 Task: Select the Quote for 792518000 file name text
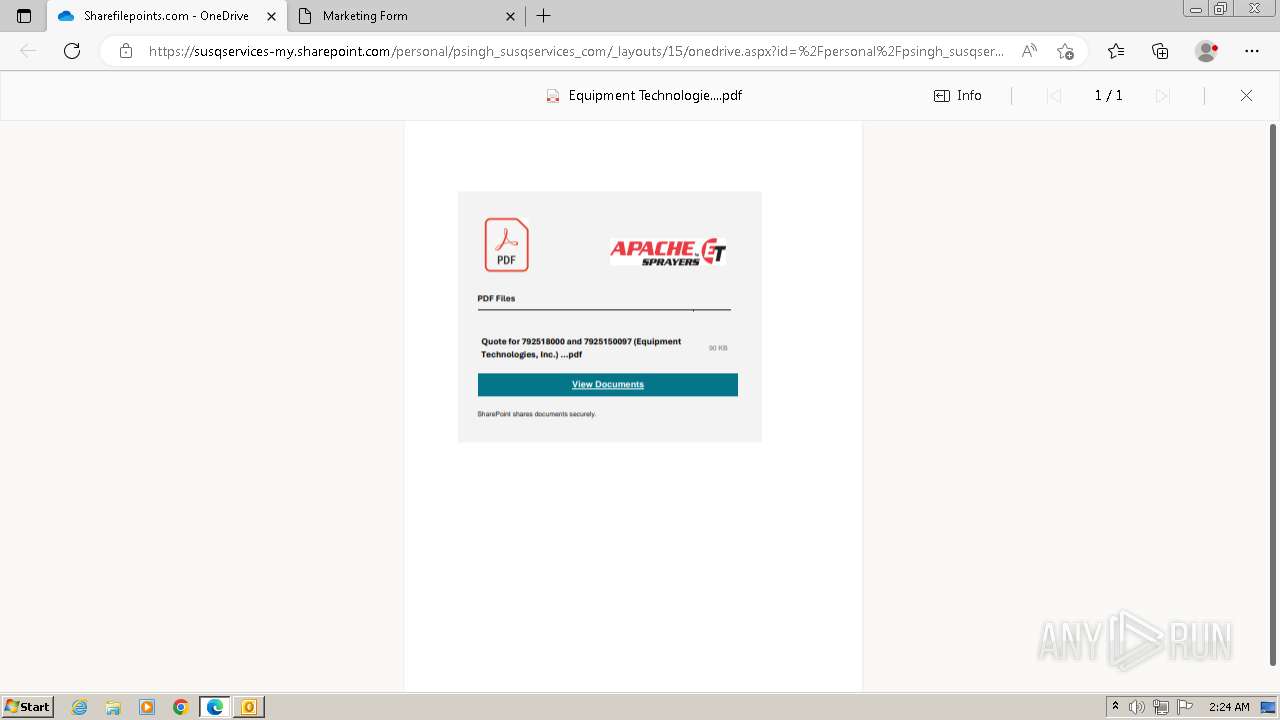tap(581, 348)
